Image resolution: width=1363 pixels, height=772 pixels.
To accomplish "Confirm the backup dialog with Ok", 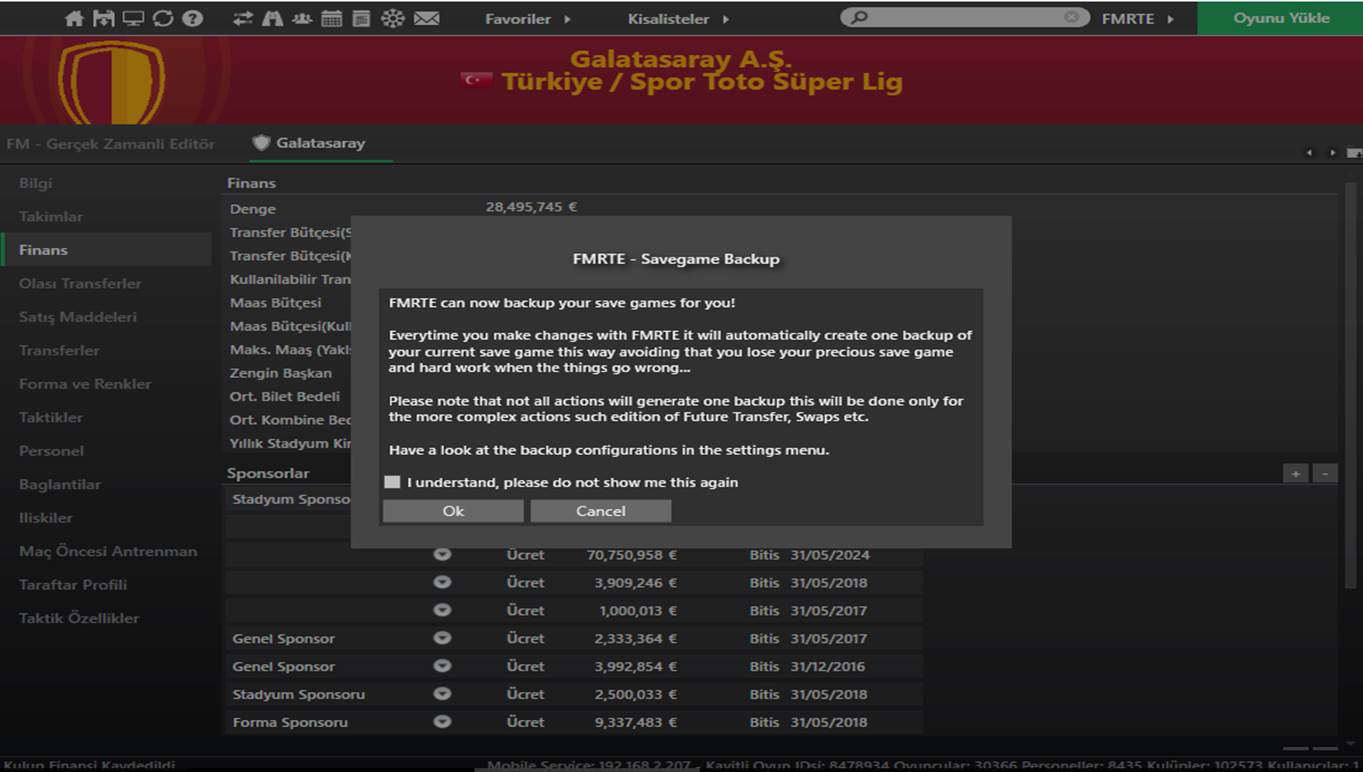I will pyautogui.click(x=453, y=511).
